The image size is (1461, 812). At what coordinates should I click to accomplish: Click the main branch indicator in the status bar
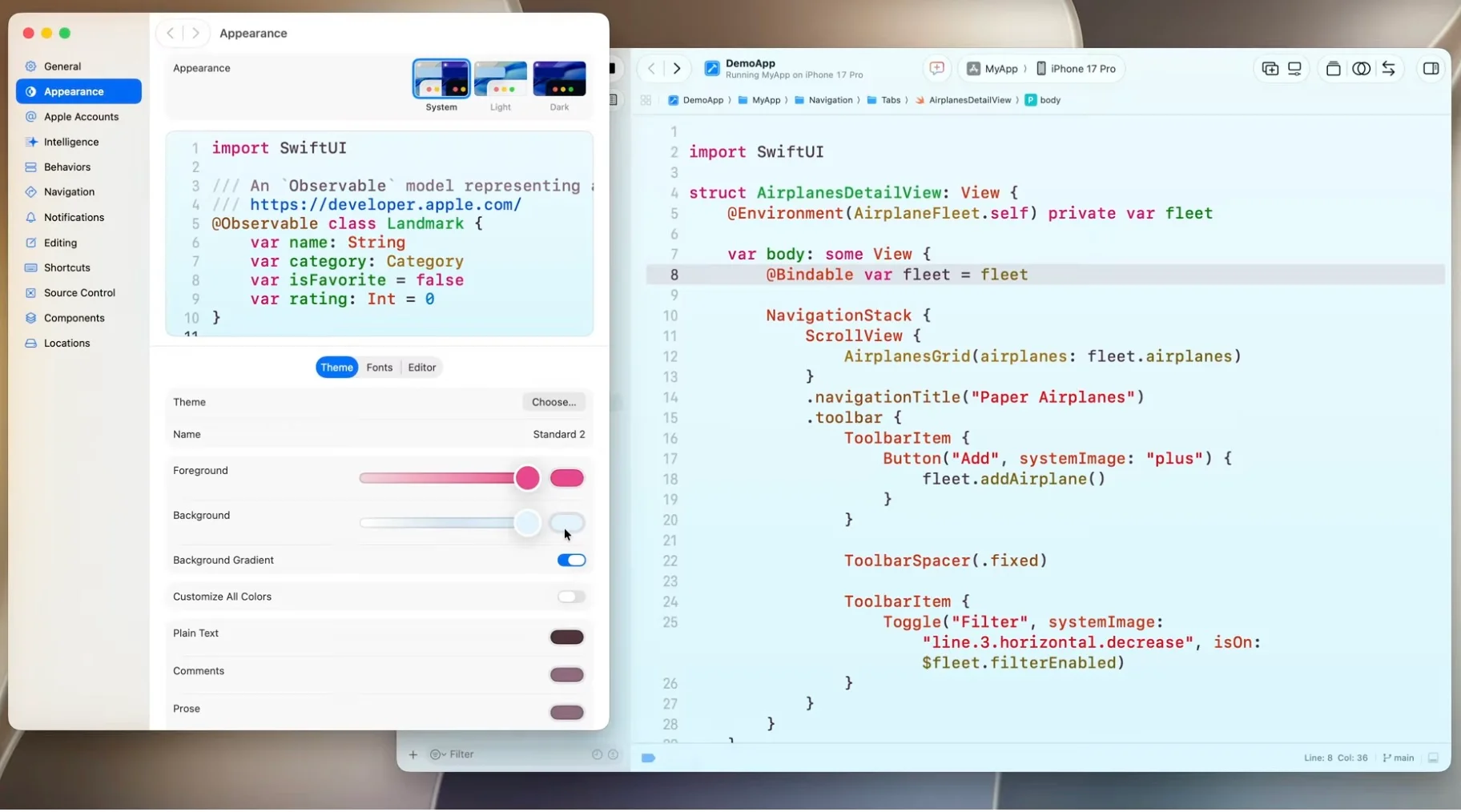(x=1399, y=758)
